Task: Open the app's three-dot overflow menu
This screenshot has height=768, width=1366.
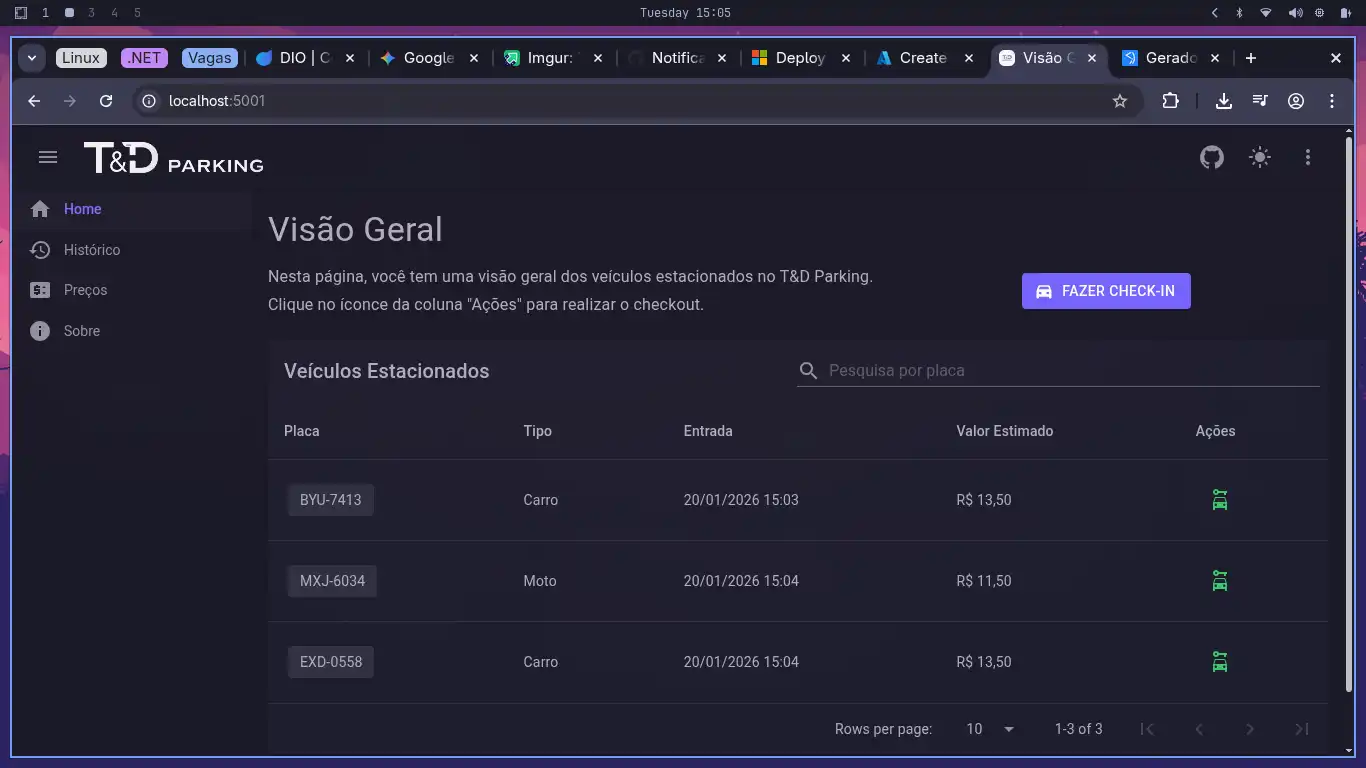Action: [x=1308, y=157]
